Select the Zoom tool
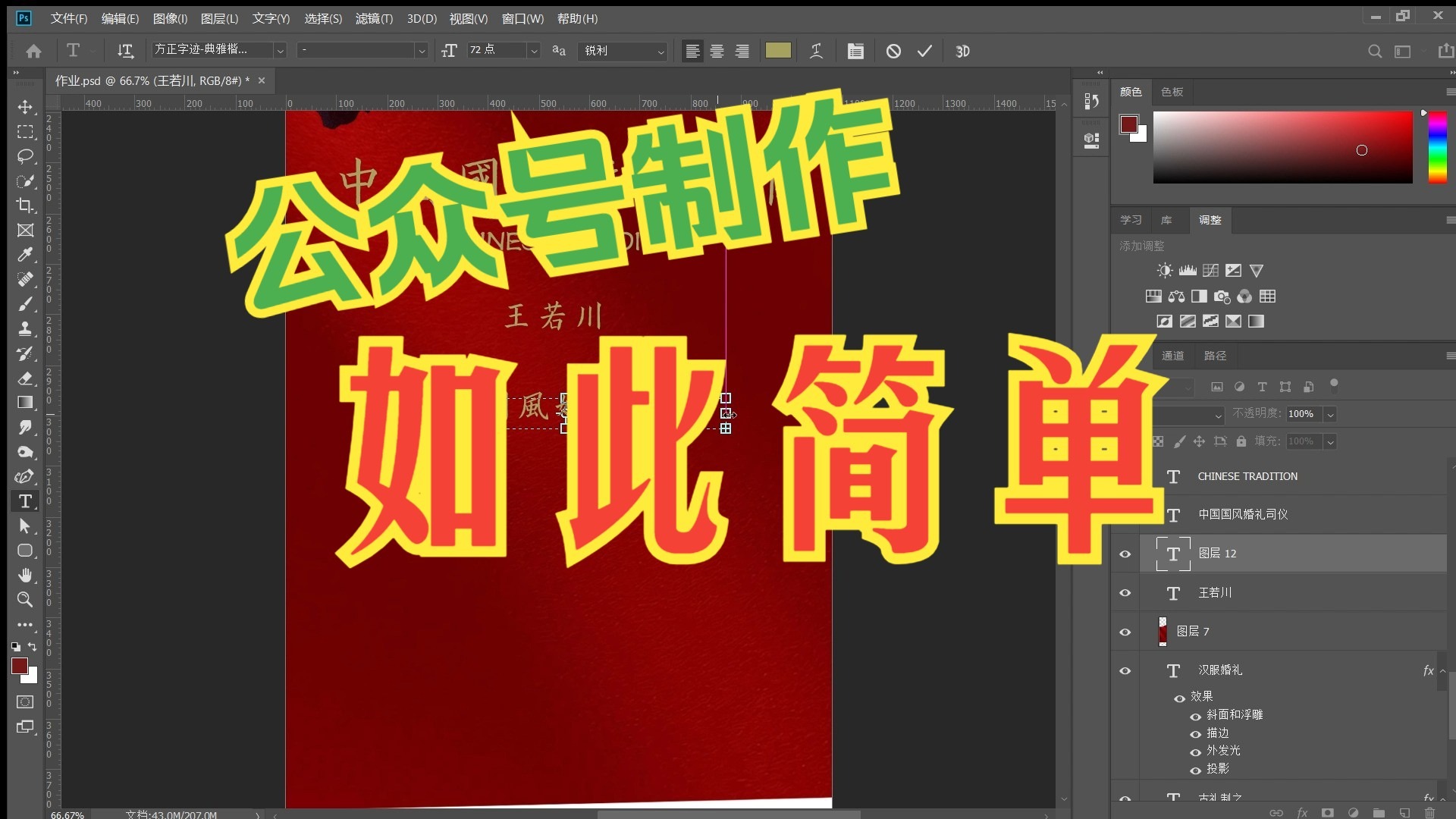The height and width of the screenshot is (819, 1456). click(26, 600)
